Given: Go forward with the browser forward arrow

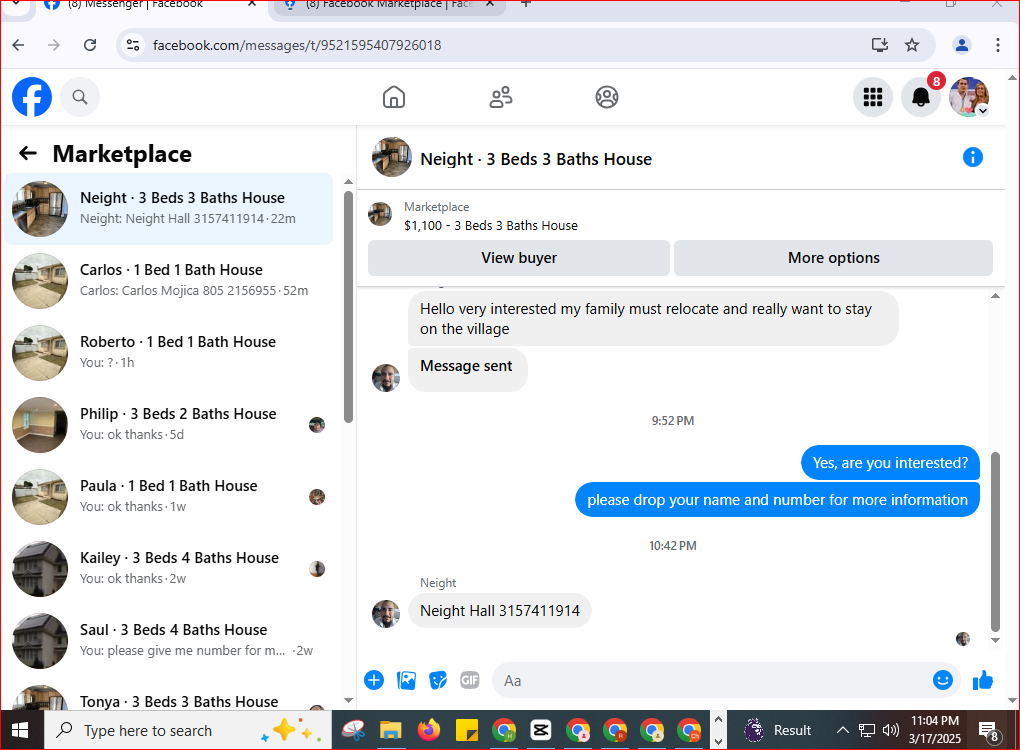Looking at the screenshot, I should pyautogui.click(x=54, y=45).
